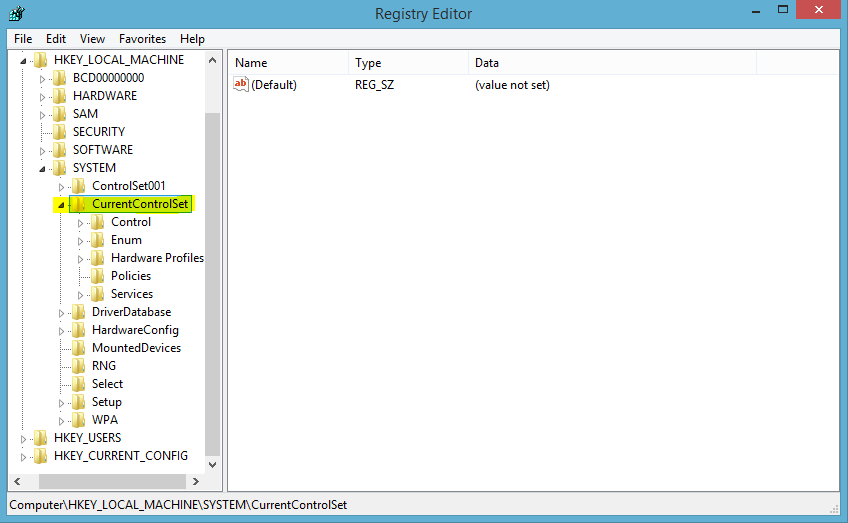
Task: Click the tree pane scroll down arrow
Action: [x=213, y=465]
